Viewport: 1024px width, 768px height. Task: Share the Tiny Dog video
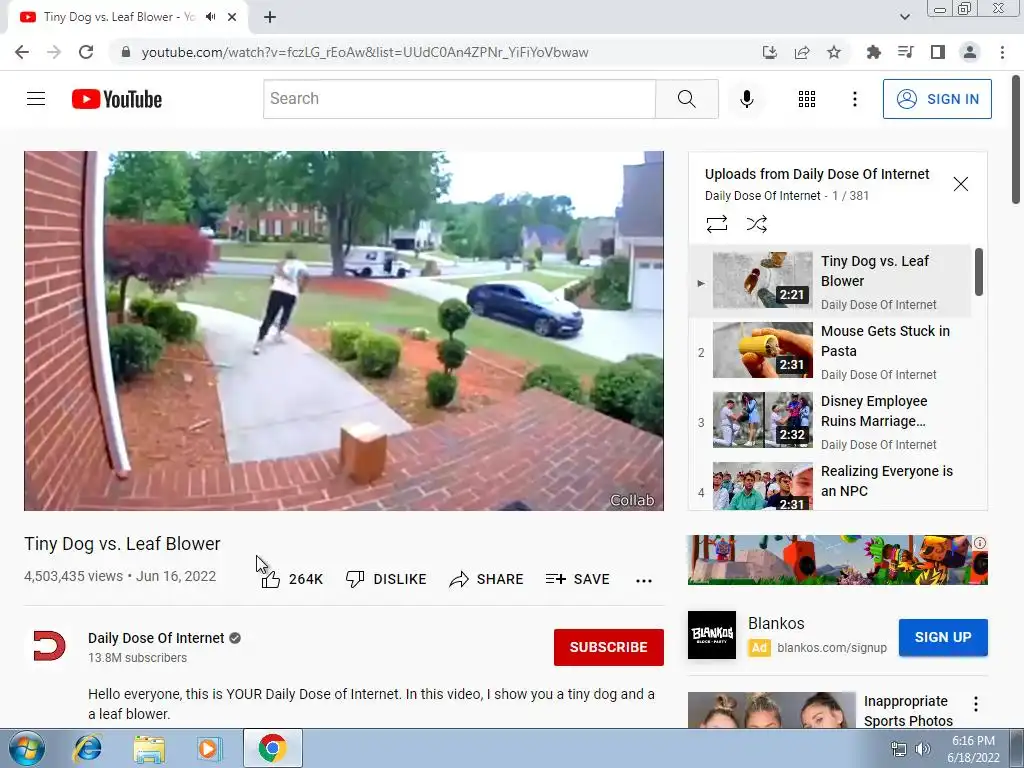pos(486,579)
